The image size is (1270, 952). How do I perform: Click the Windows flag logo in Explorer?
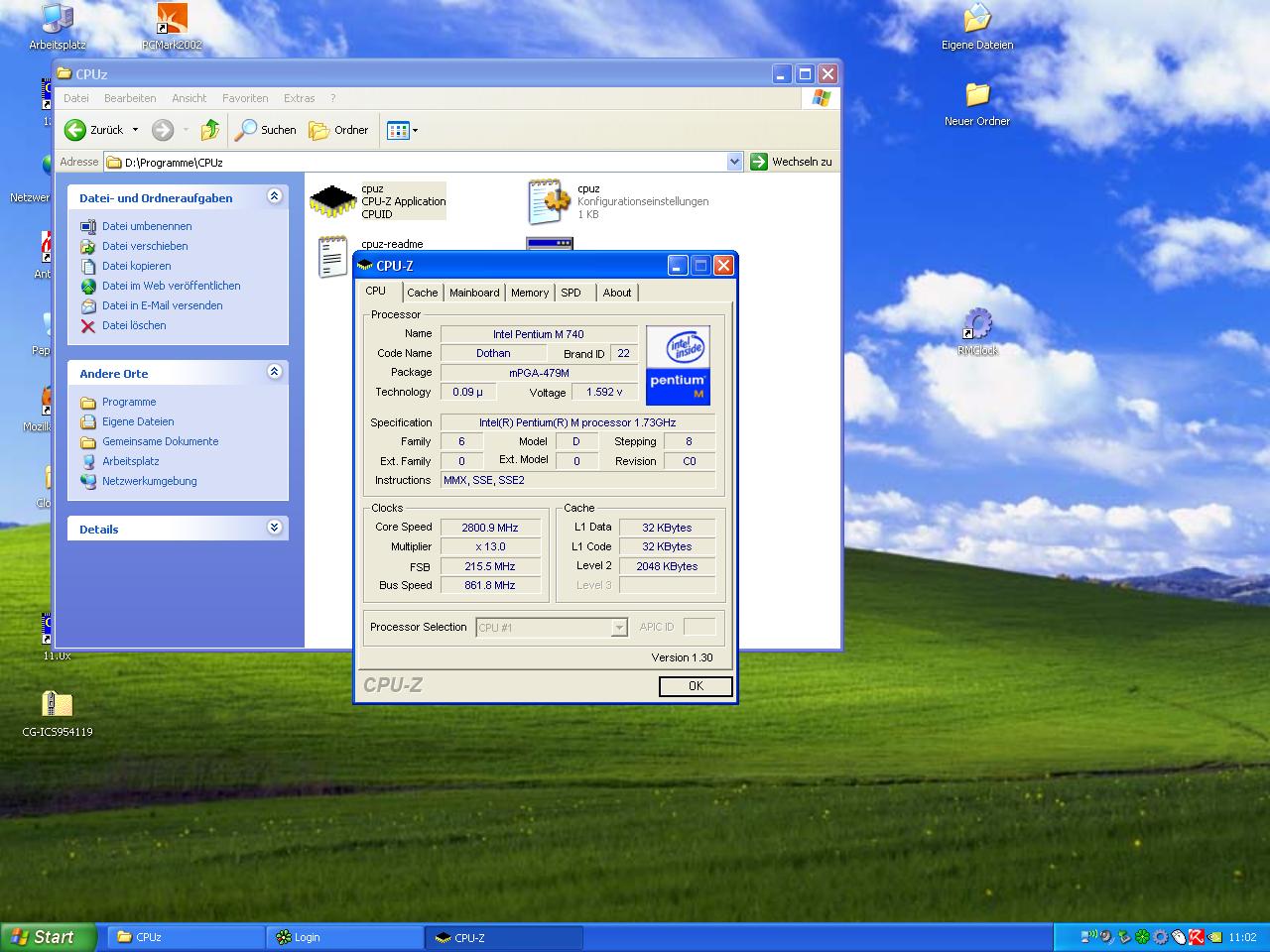821,98
